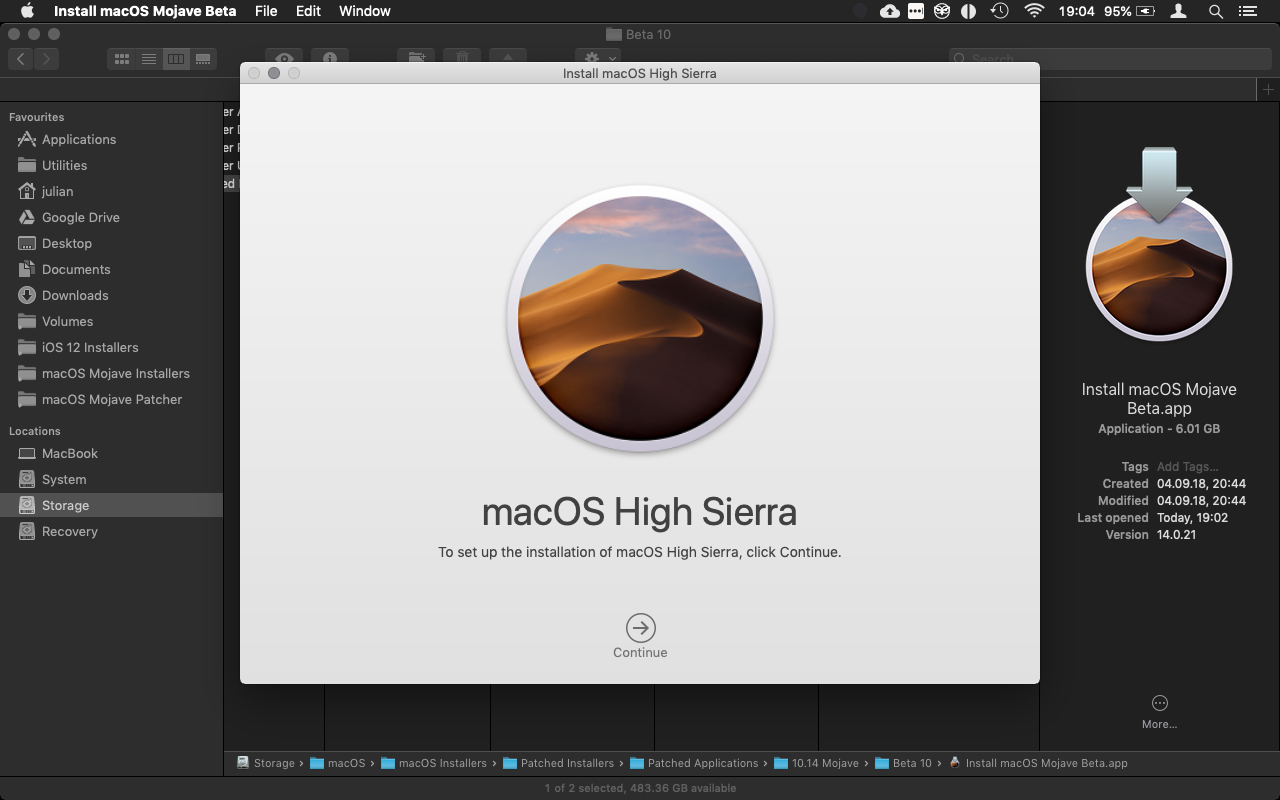Click the Beta 10 Finder window title
The width and height of the screenshot is (1280, 800).
click(x=639, y=34)
